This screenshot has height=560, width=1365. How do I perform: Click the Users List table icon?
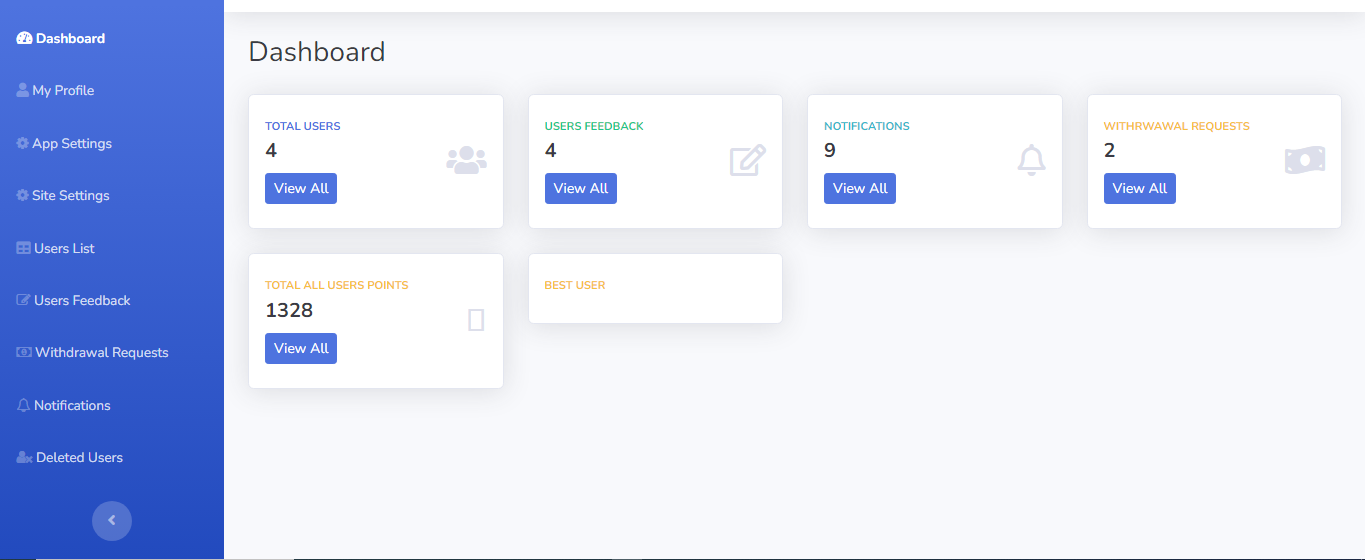(x=24, y=249)
